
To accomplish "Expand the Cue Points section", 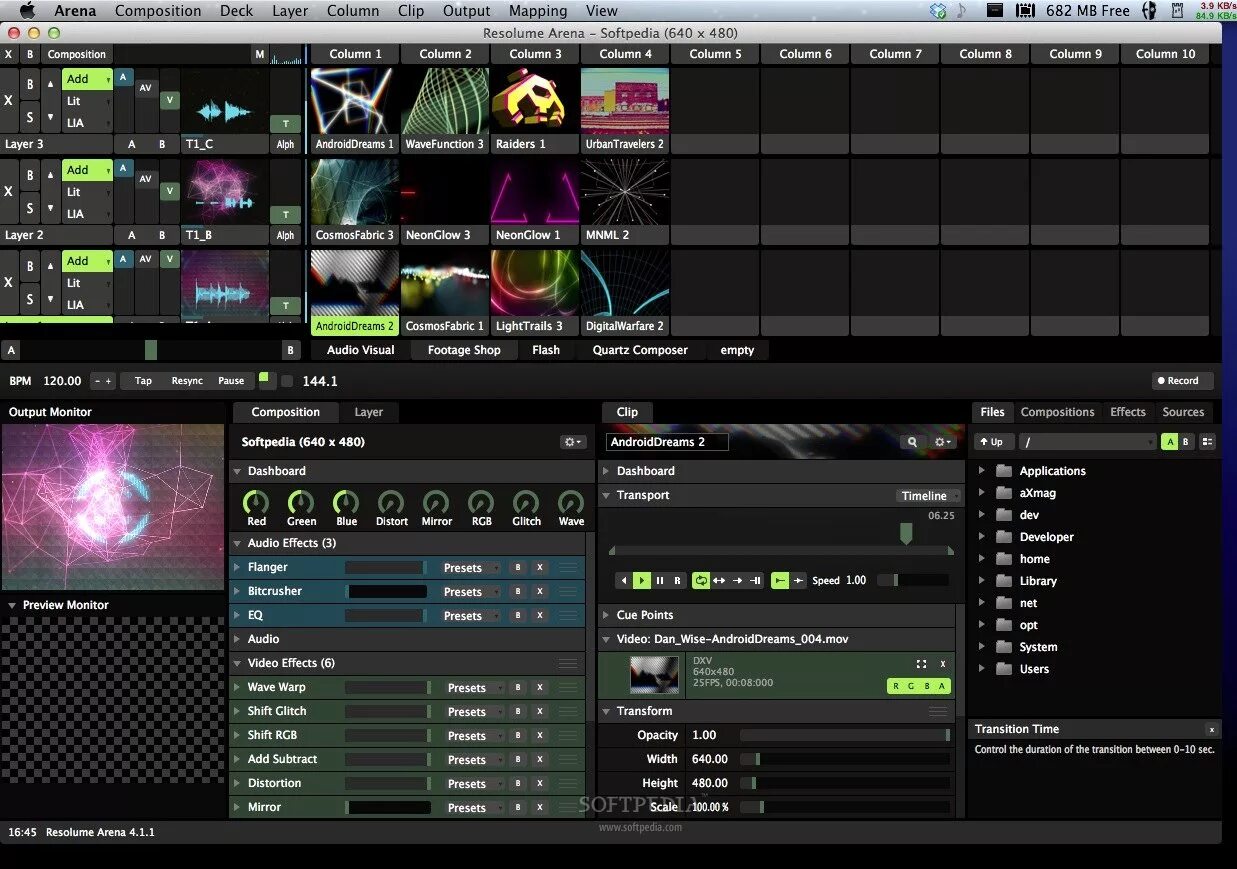I will [606, 615].
